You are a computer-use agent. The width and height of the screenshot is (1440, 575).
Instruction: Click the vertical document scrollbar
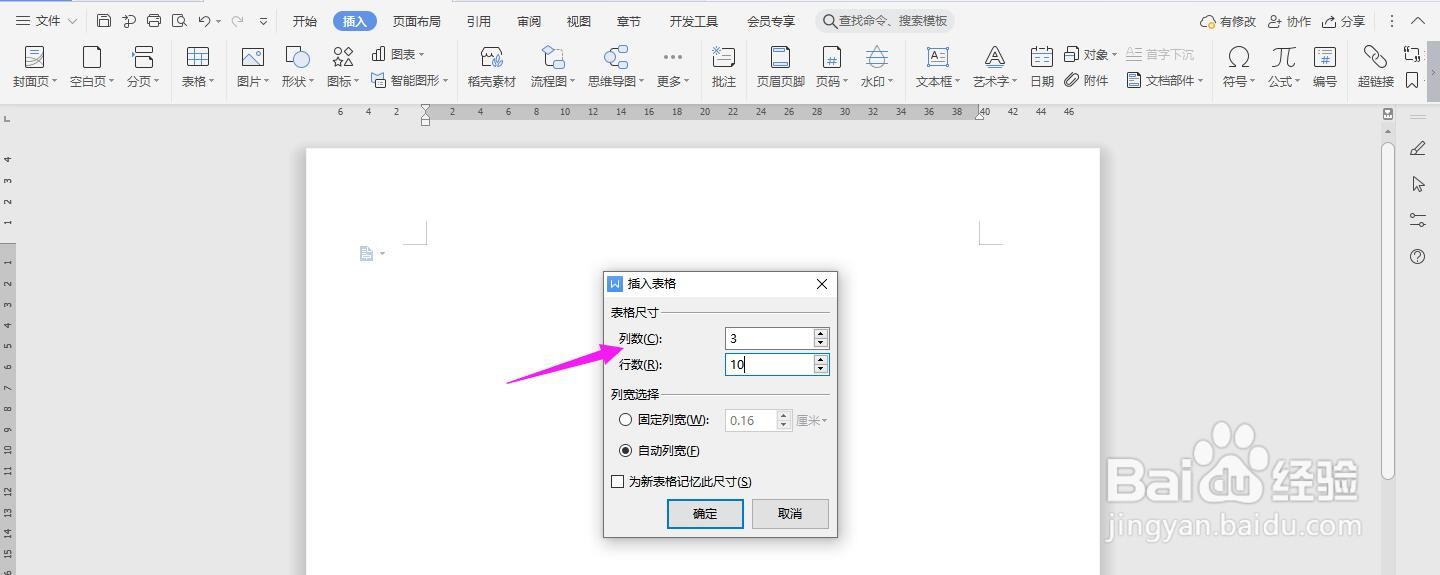pyautogui.click(x=1388, y=310)
